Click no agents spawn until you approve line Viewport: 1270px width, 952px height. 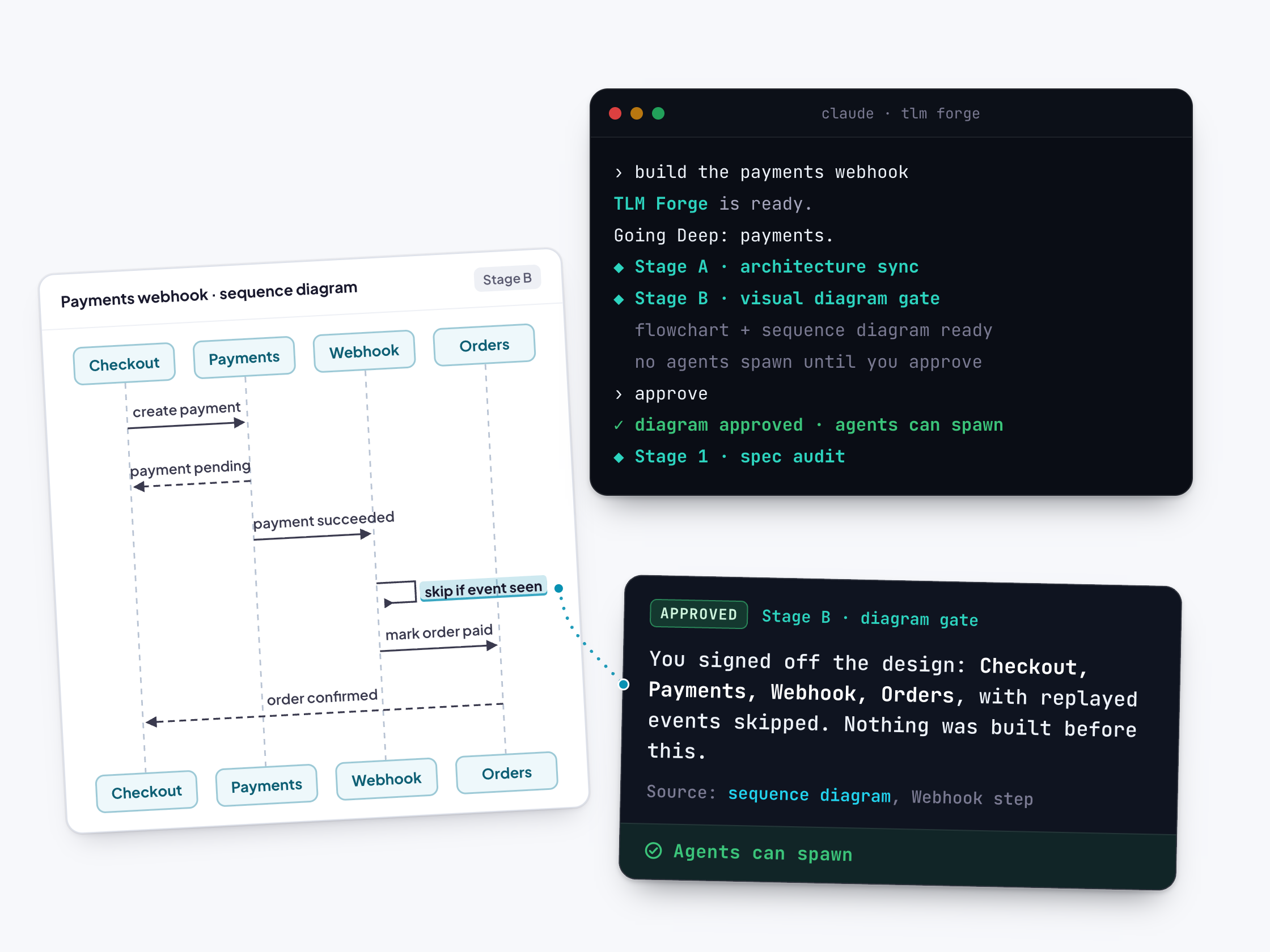(x=808, y=362)
